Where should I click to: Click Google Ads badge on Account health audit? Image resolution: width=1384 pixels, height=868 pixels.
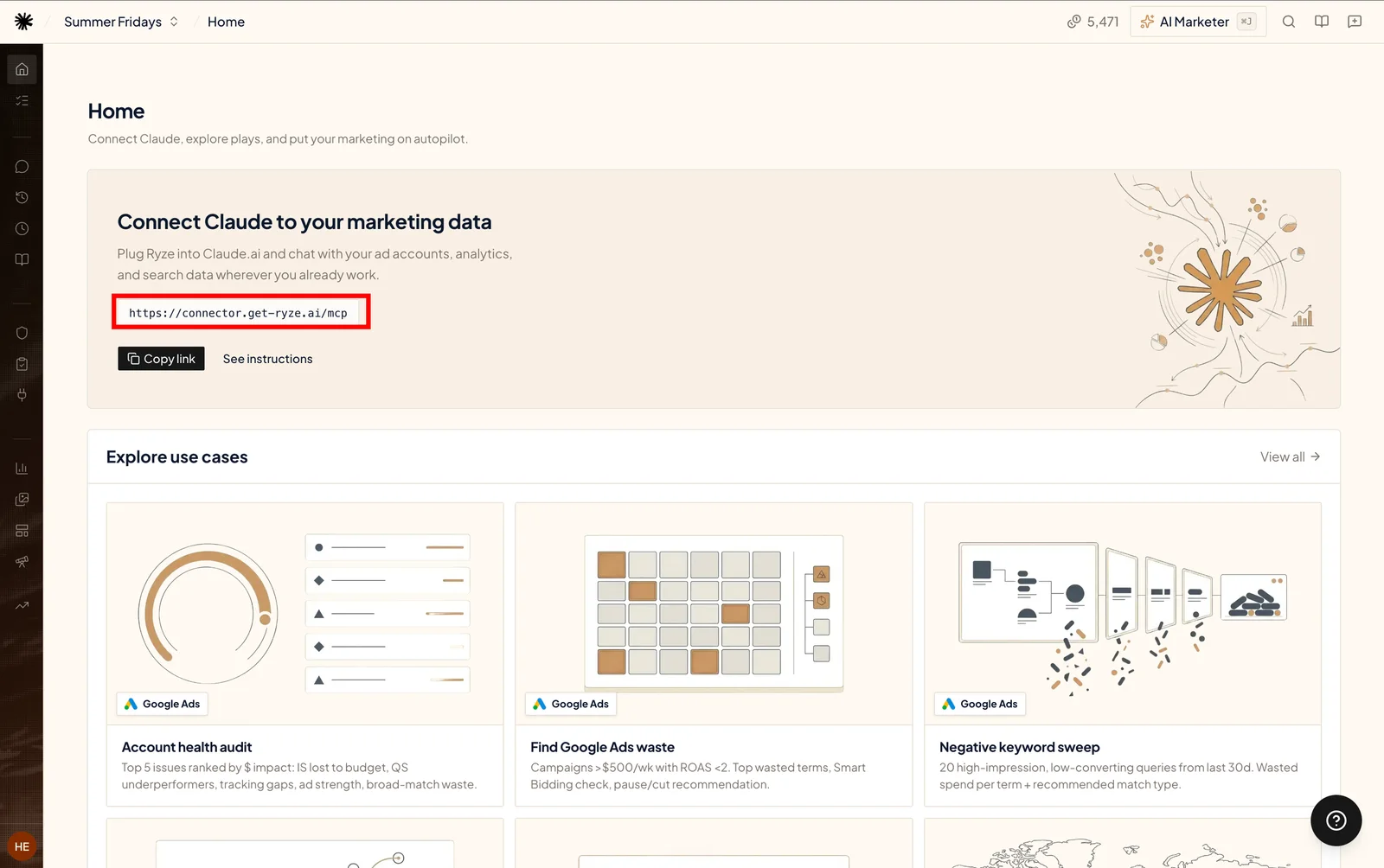pos(162,704)
